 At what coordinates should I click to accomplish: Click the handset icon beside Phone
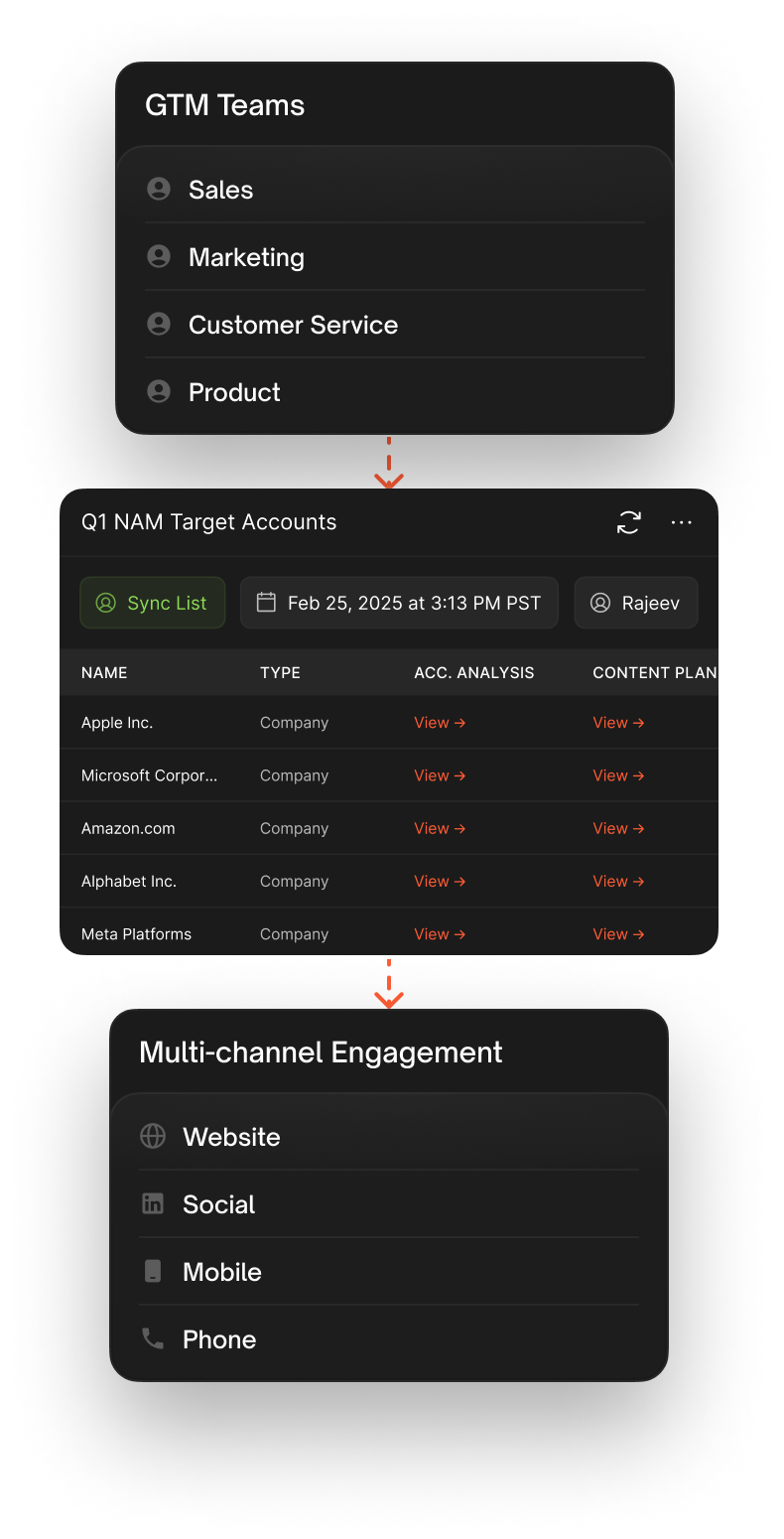153,1338
